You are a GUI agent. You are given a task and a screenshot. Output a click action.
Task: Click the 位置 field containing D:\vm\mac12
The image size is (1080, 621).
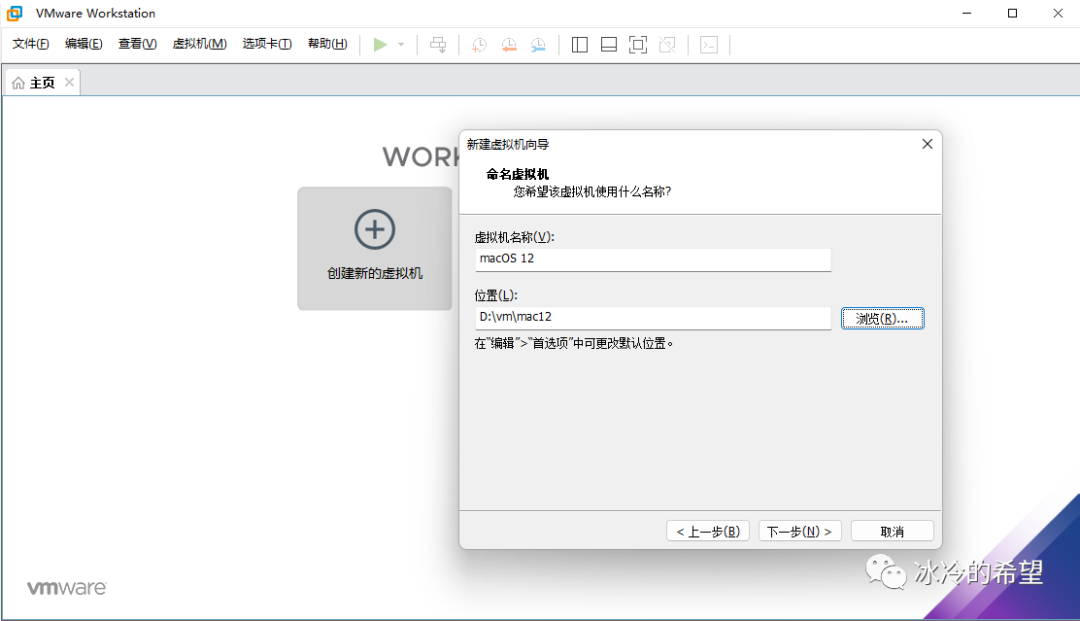653,317
